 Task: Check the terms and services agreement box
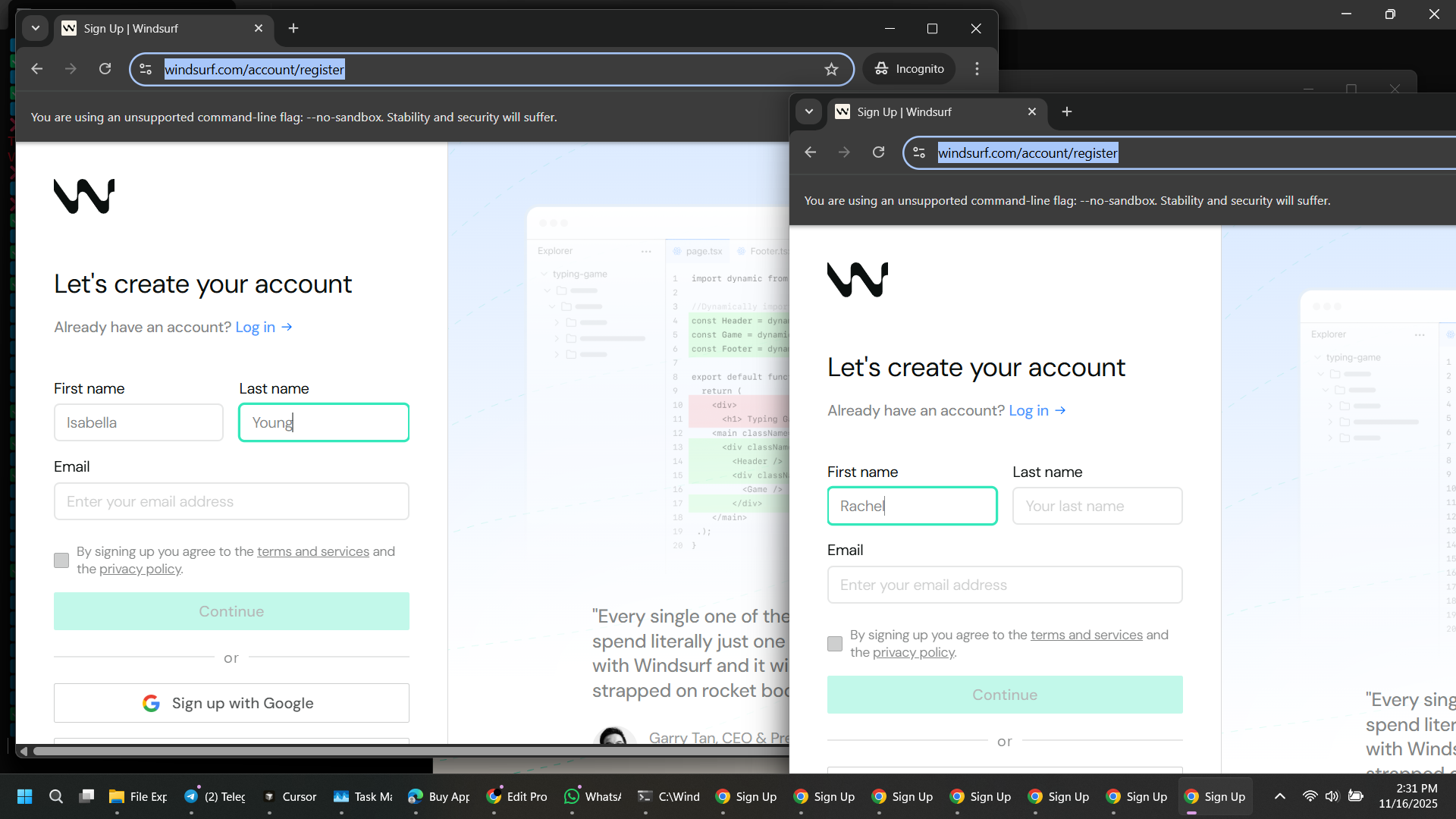[x=834, y=643]
